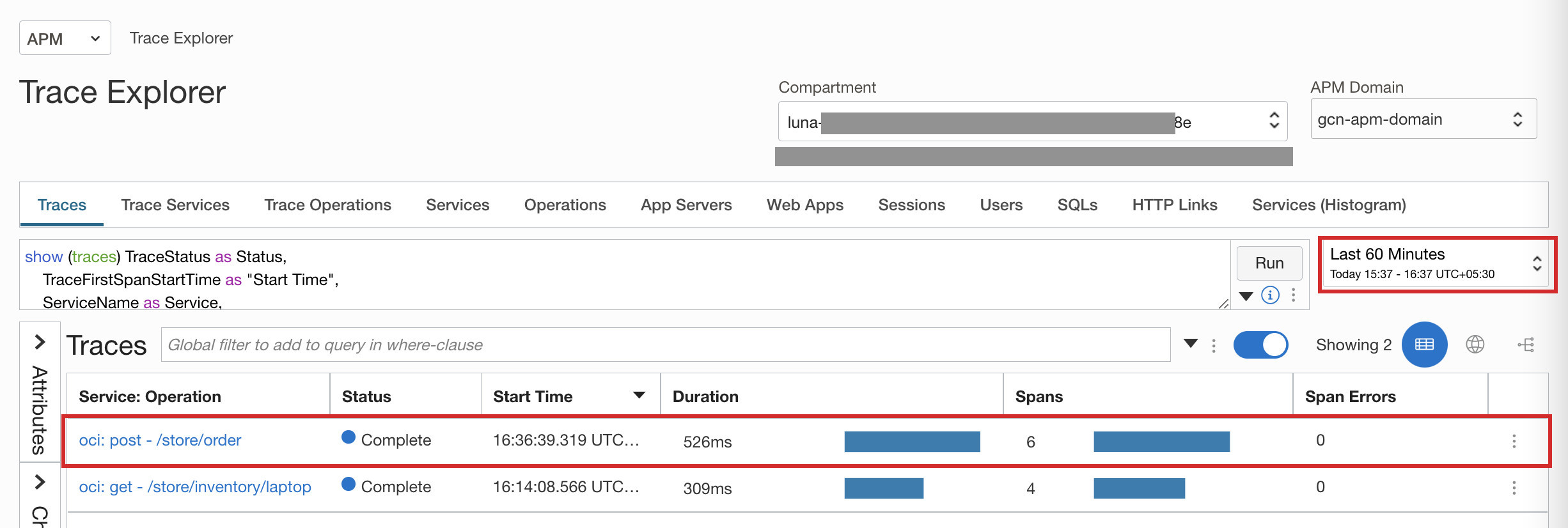Expand query options arrow below Run
1568x528 pixels.
(x=1246, y=296)
